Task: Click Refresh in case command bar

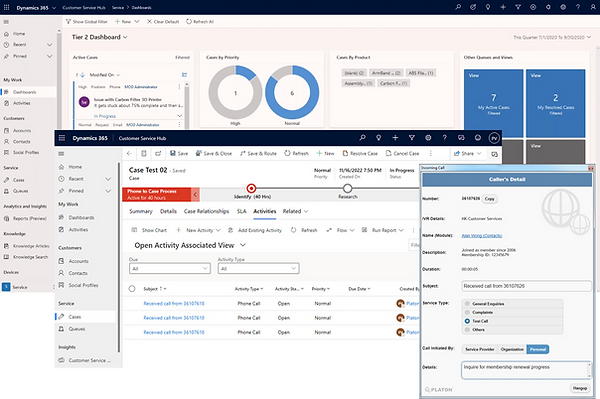Action: pos(296,153)
